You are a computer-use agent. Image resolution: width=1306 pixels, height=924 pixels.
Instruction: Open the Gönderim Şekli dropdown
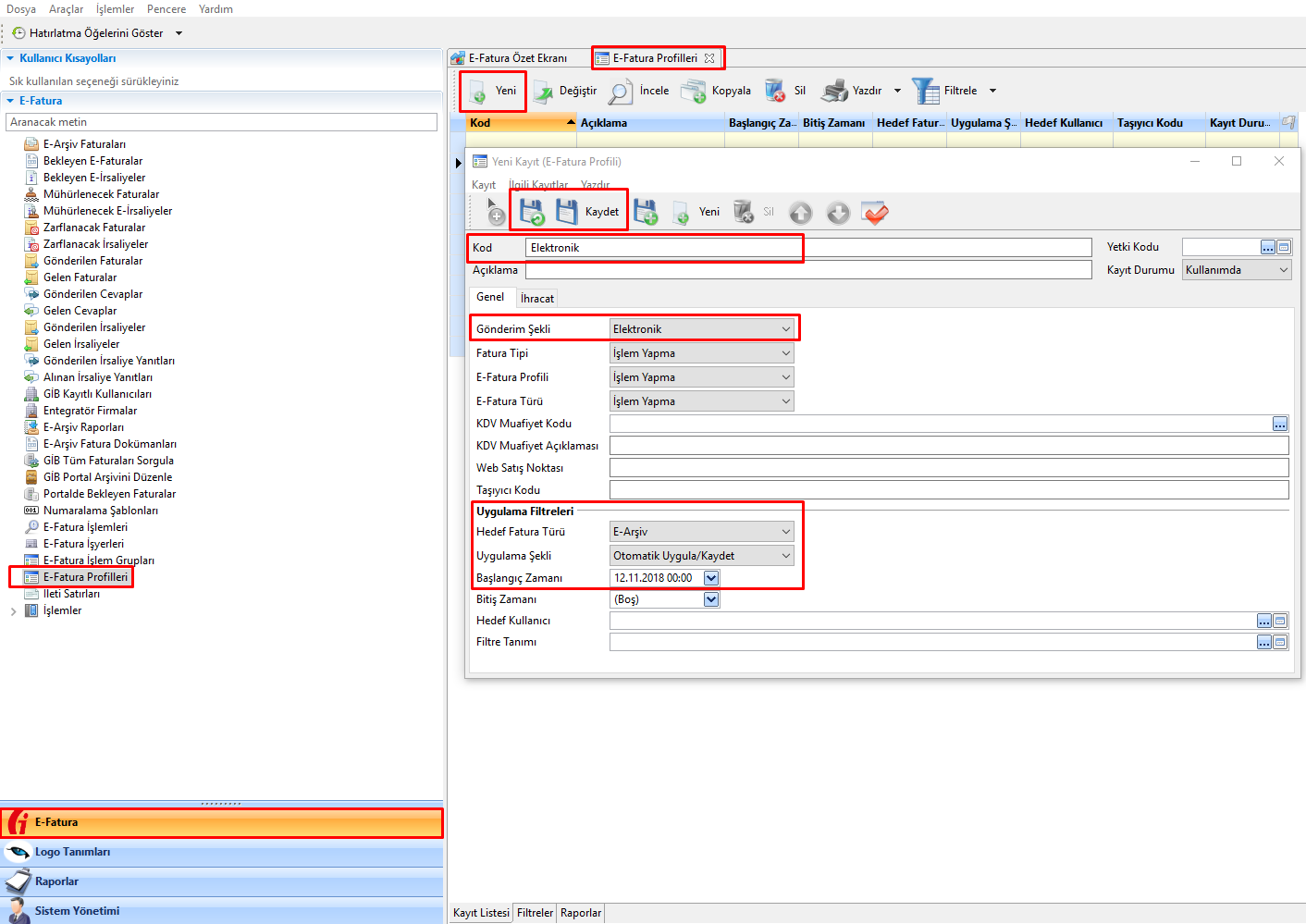pos(785,329)
